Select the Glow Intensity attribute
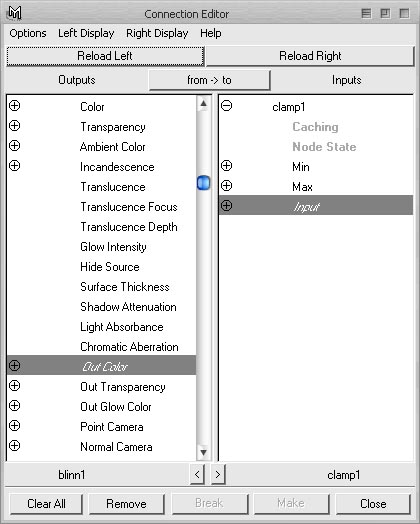The width and height of the screenshot is (420, 524). [x=113, y=247]
